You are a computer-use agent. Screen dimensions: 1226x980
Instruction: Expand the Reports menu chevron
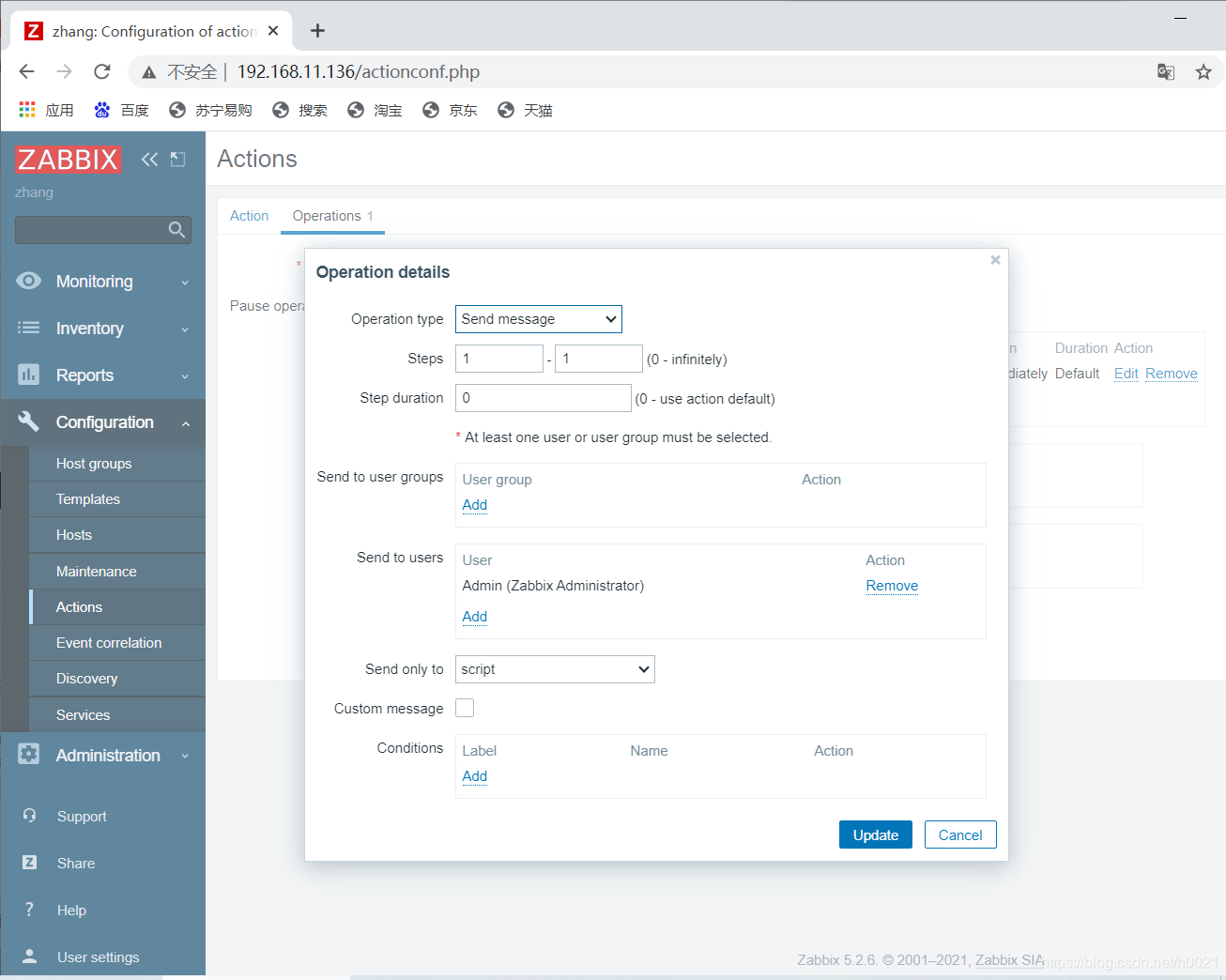(185, 376)
